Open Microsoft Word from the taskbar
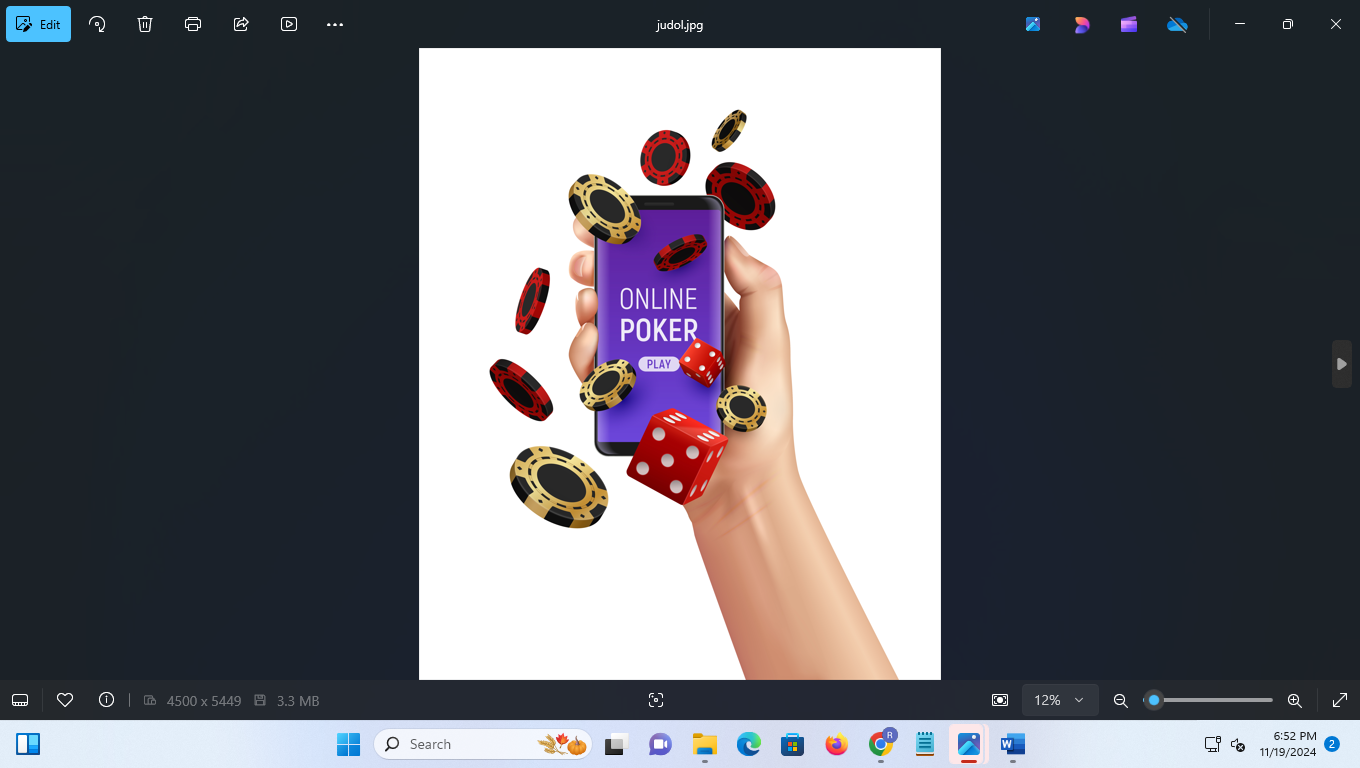 1012,744
